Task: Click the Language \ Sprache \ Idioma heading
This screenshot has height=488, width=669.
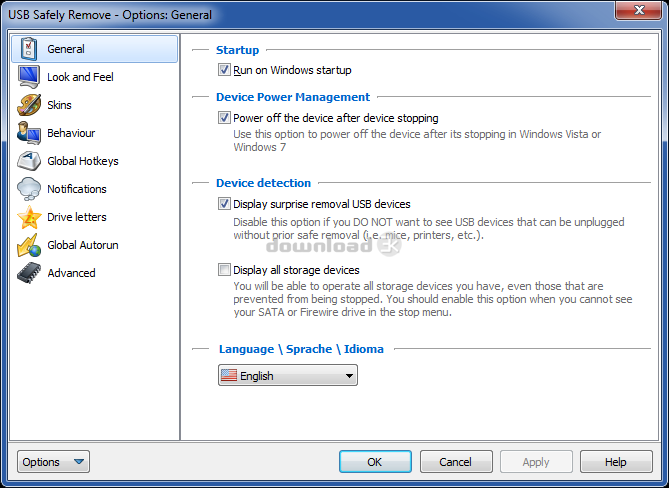Action: (301, 349)
